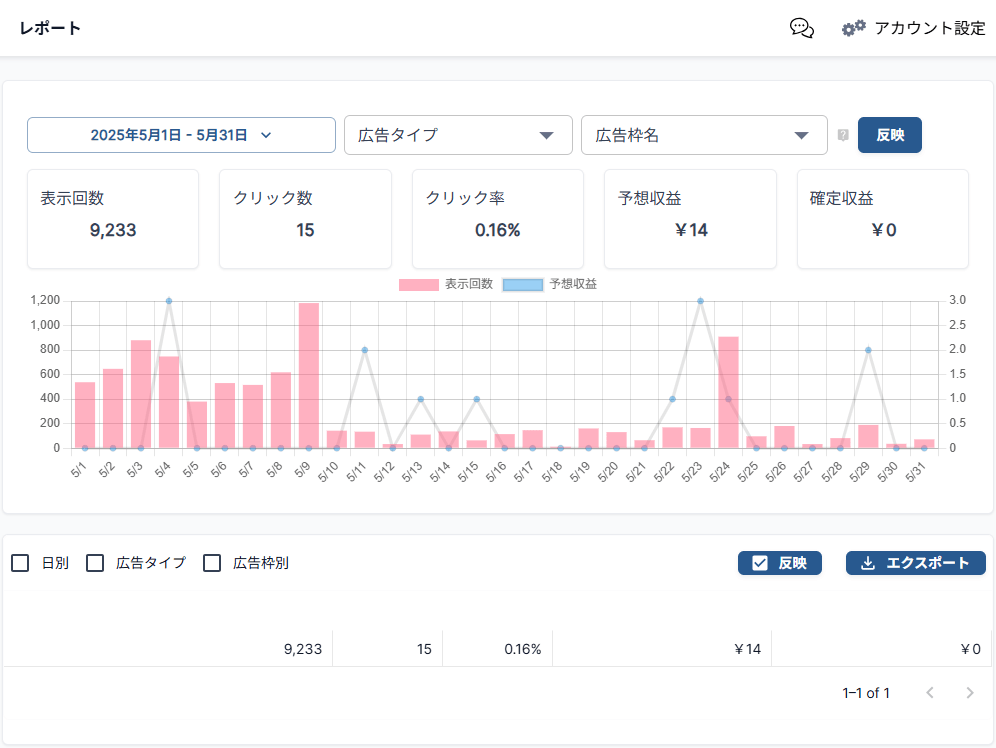Screen dimensions: 996x748
Task: Toggle the 広告タイプ checkbox
Action: click(x=95, y=563)
